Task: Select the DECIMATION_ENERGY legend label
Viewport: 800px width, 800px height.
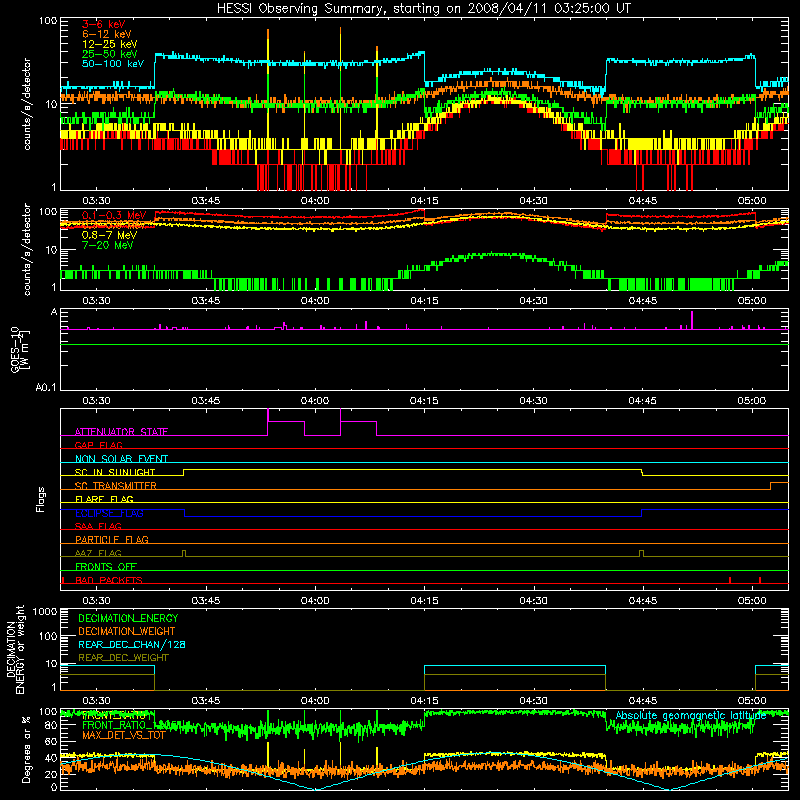Action: pos(128,618)
